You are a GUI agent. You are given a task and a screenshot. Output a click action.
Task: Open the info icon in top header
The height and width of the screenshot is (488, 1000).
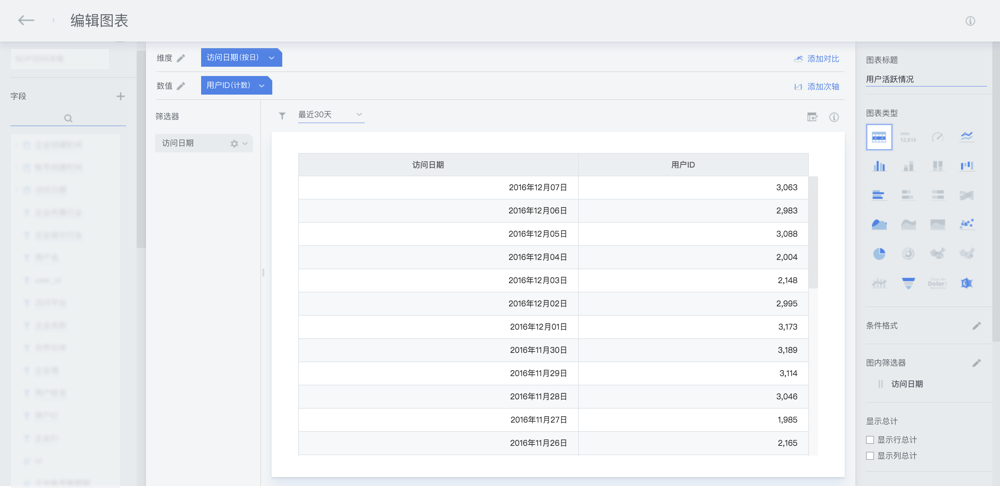pyautogui.click(x=970, y=21)
